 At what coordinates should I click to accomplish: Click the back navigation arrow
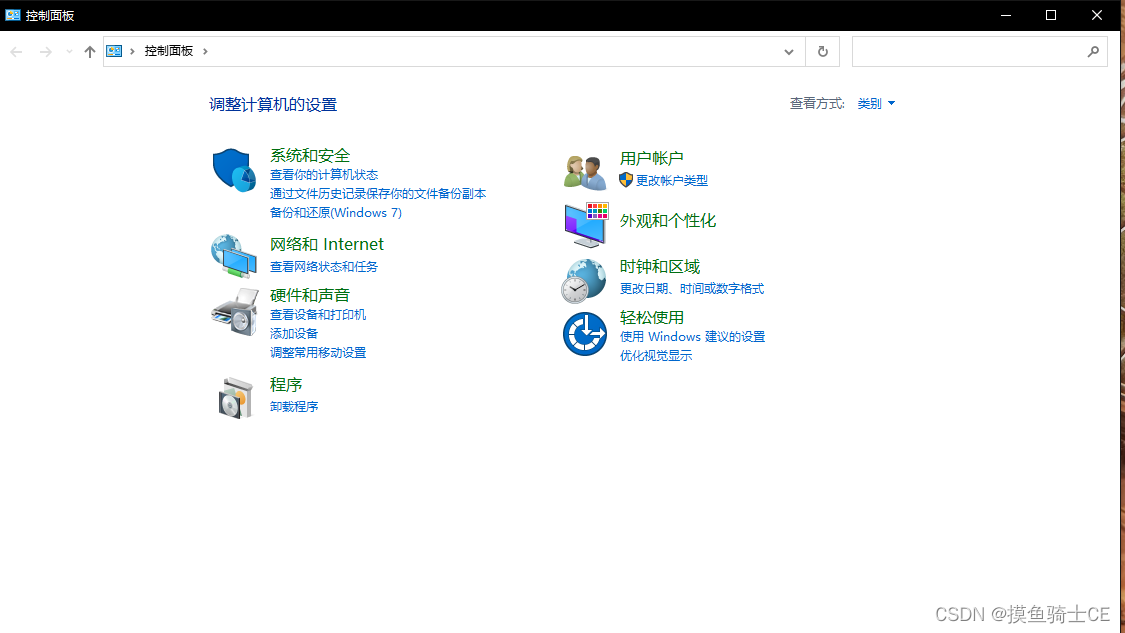click(17, 52)
